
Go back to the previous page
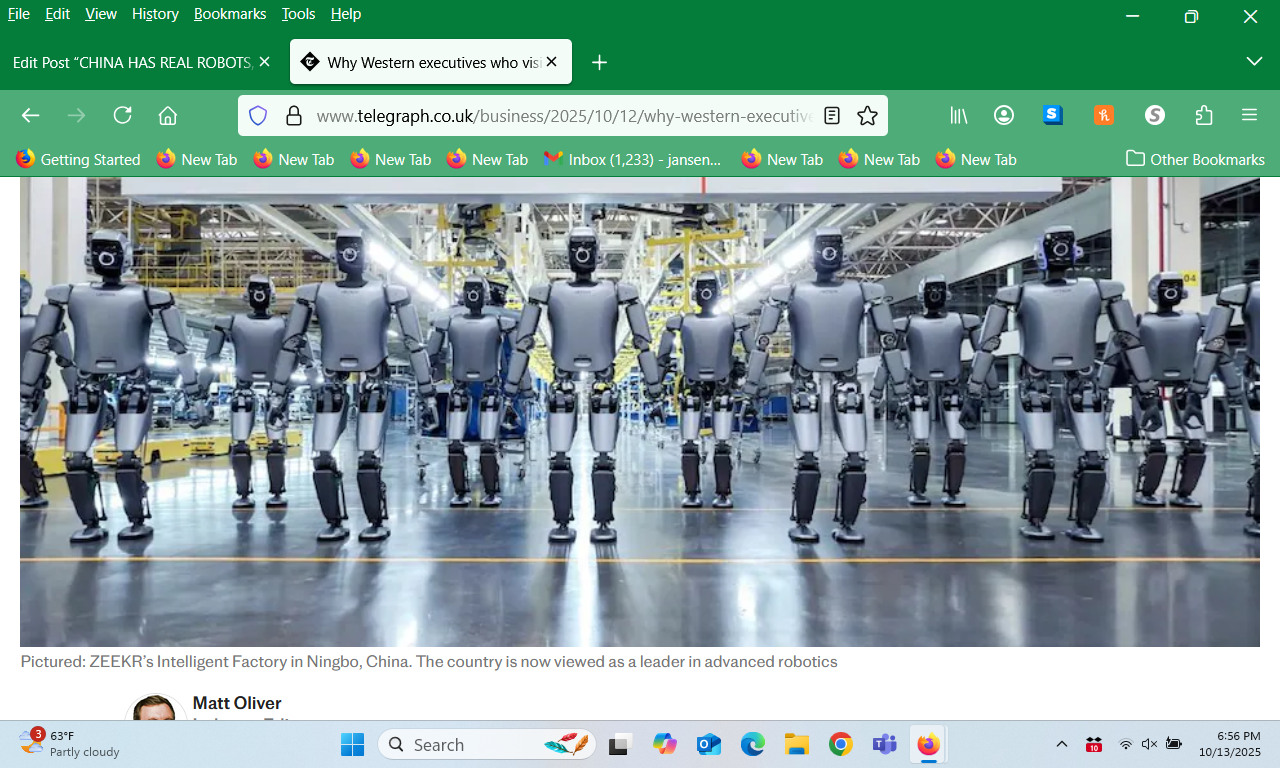tap(31, 115)
